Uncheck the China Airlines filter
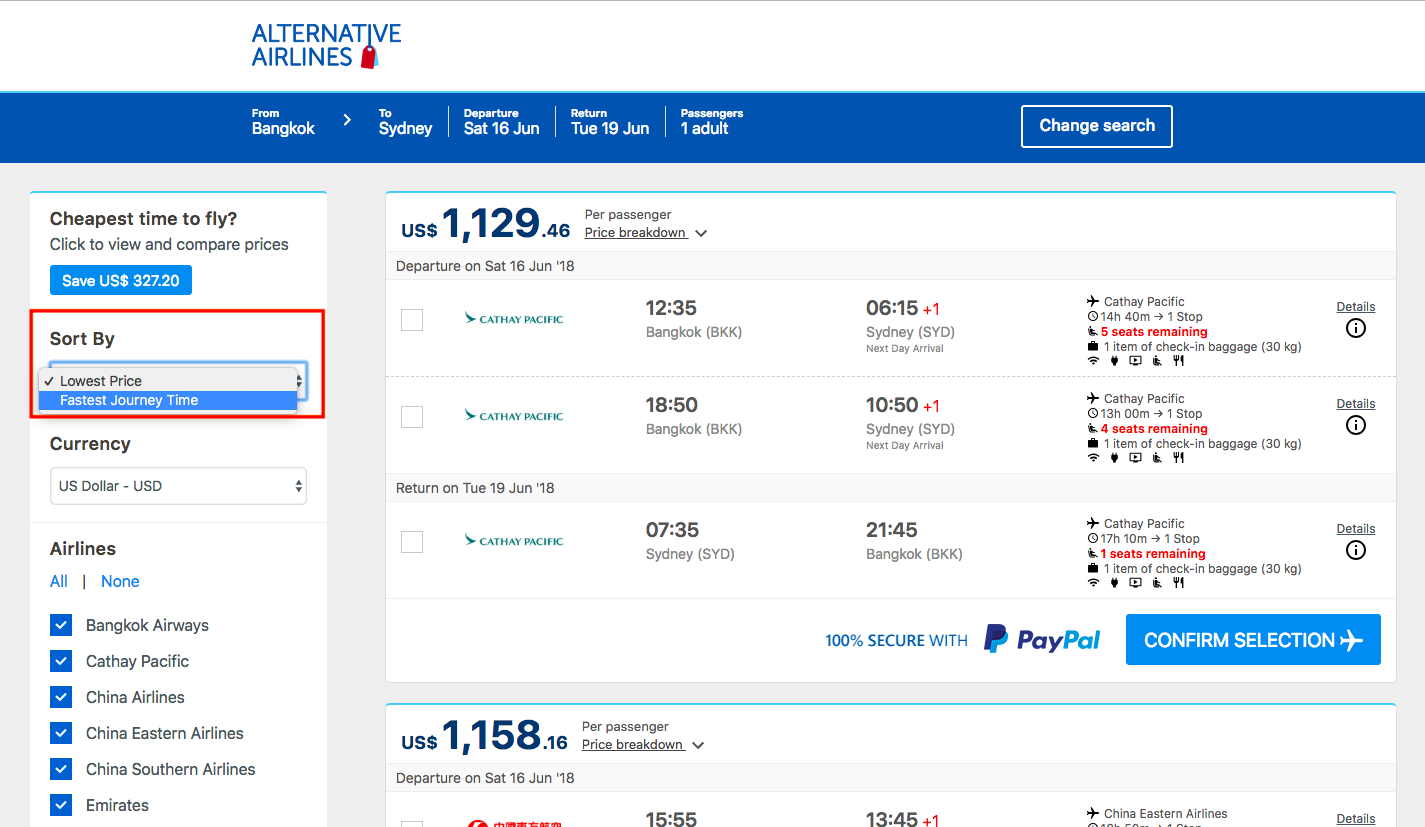 61,697
